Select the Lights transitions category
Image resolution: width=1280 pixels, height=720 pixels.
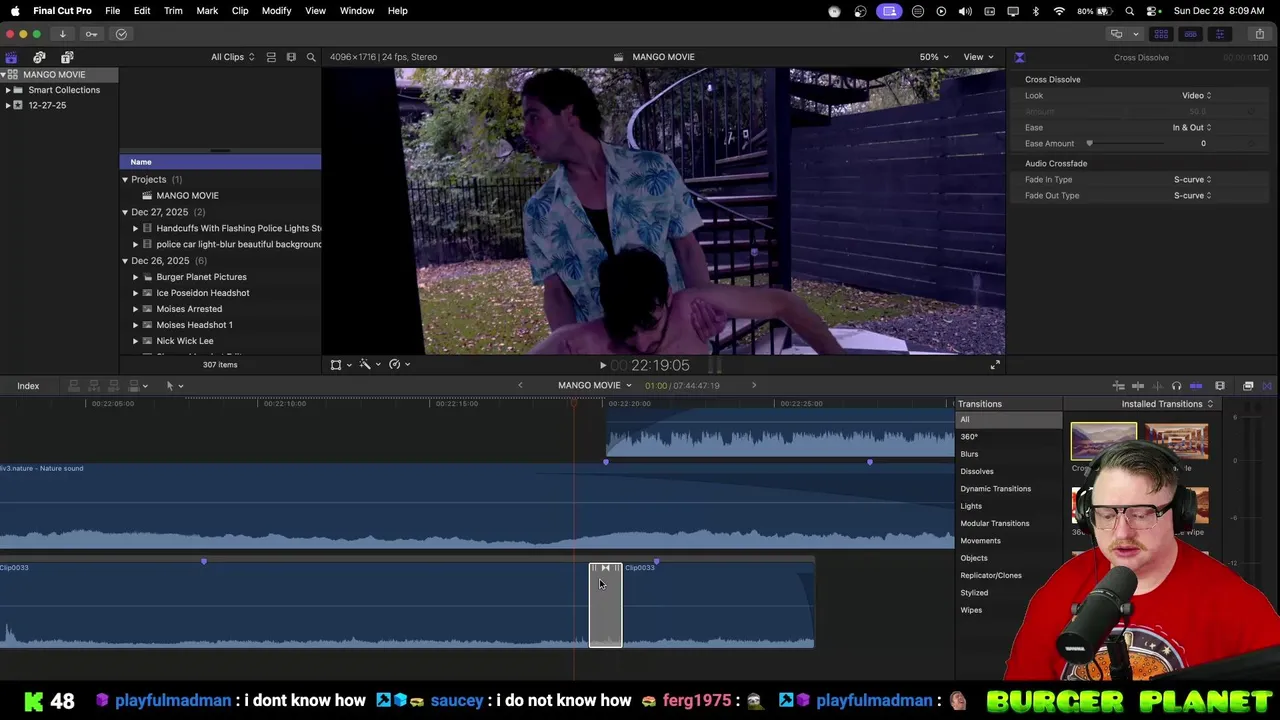click(971, 506)
